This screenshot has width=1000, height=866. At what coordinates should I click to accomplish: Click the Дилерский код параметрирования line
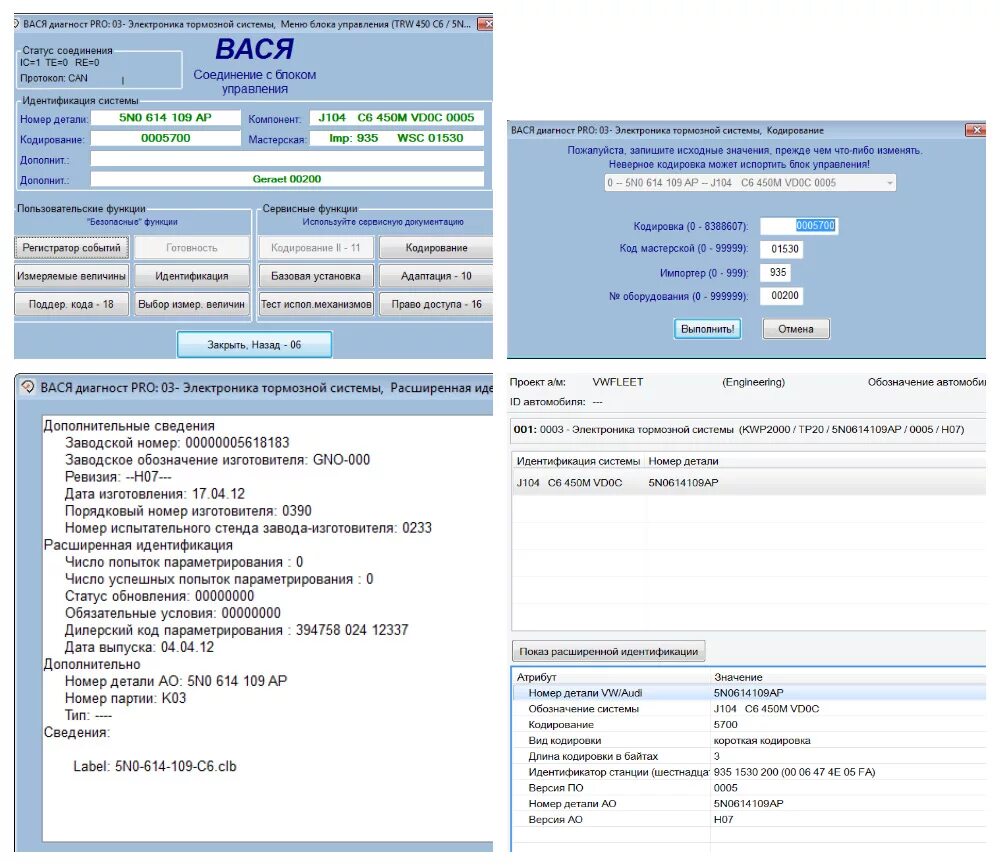[x=237, y=630]
